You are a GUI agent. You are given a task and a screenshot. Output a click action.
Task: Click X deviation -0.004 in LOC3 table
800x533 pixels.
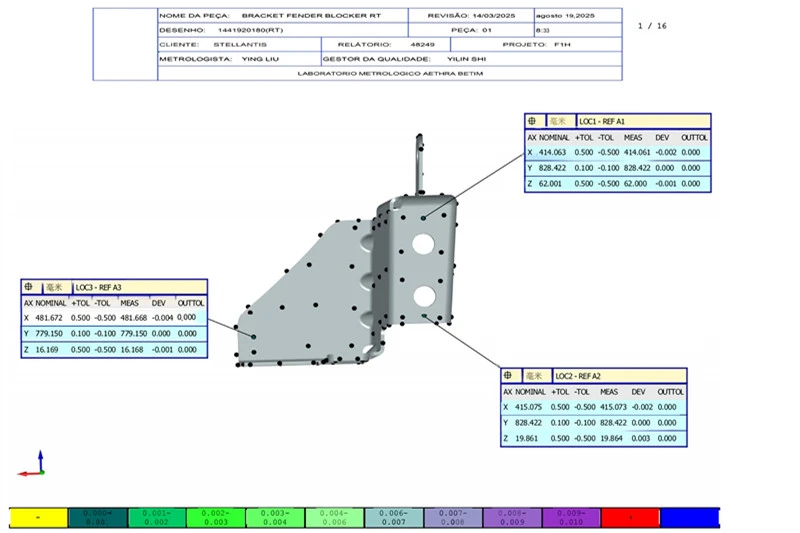(x=163, y=317)
